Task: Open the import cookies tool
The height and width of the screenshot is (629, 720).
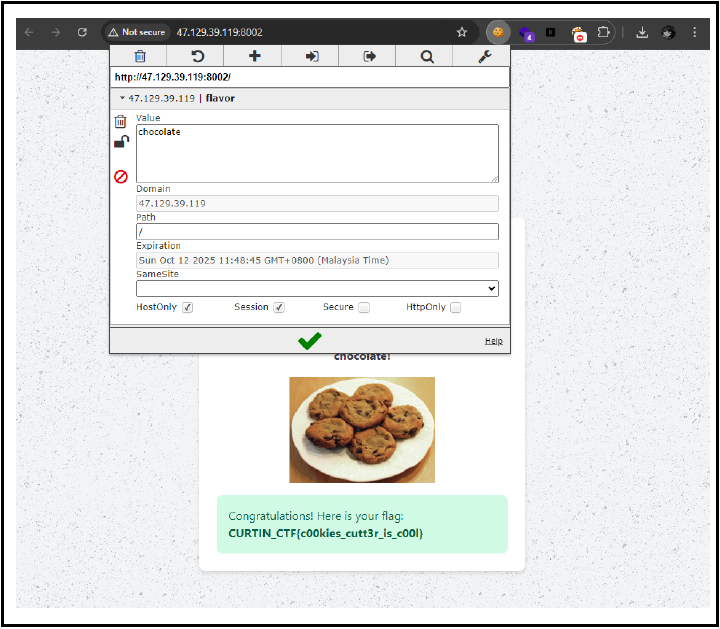Action: click(312, 57)
